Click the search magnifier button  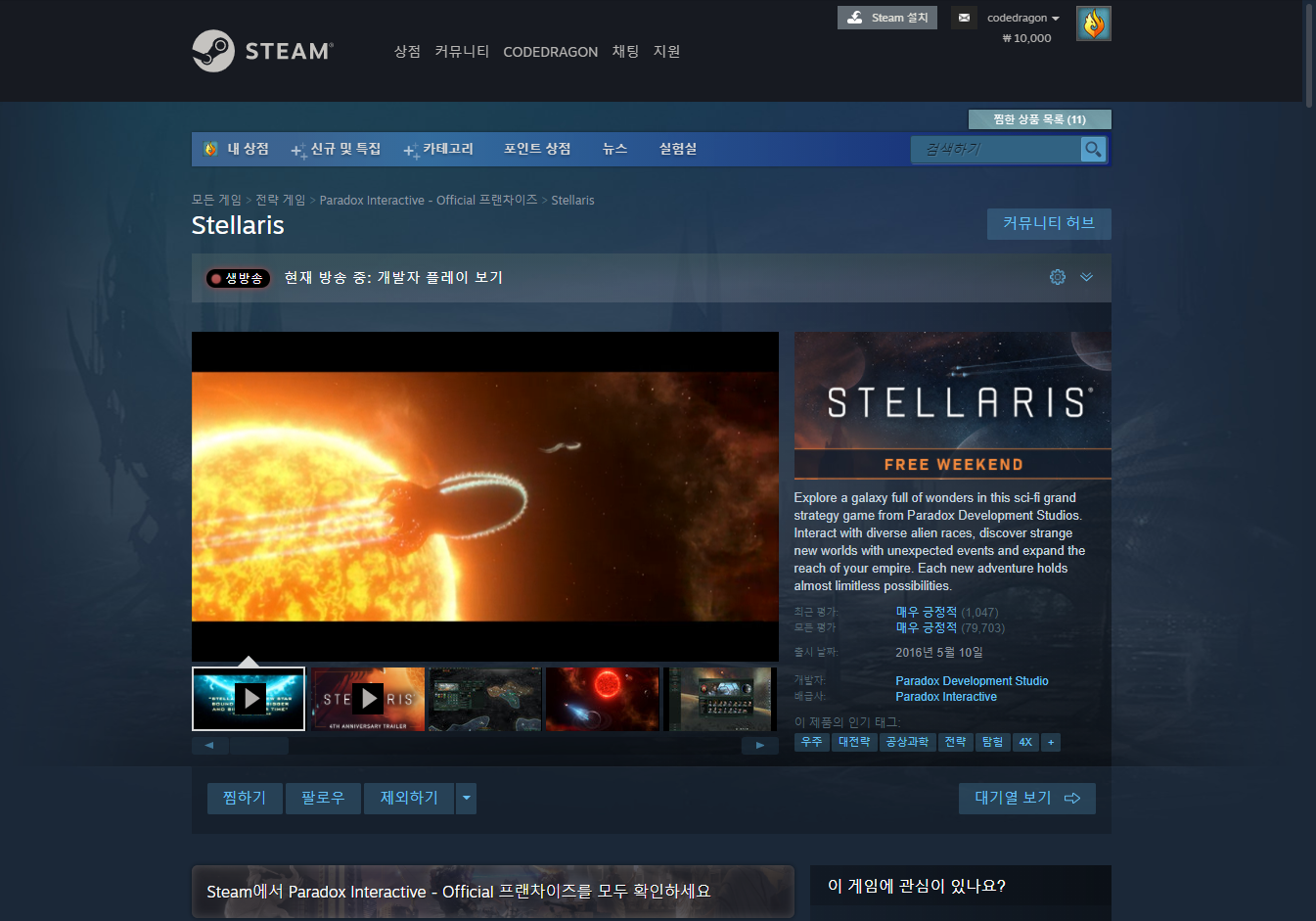click(1093, 149)
